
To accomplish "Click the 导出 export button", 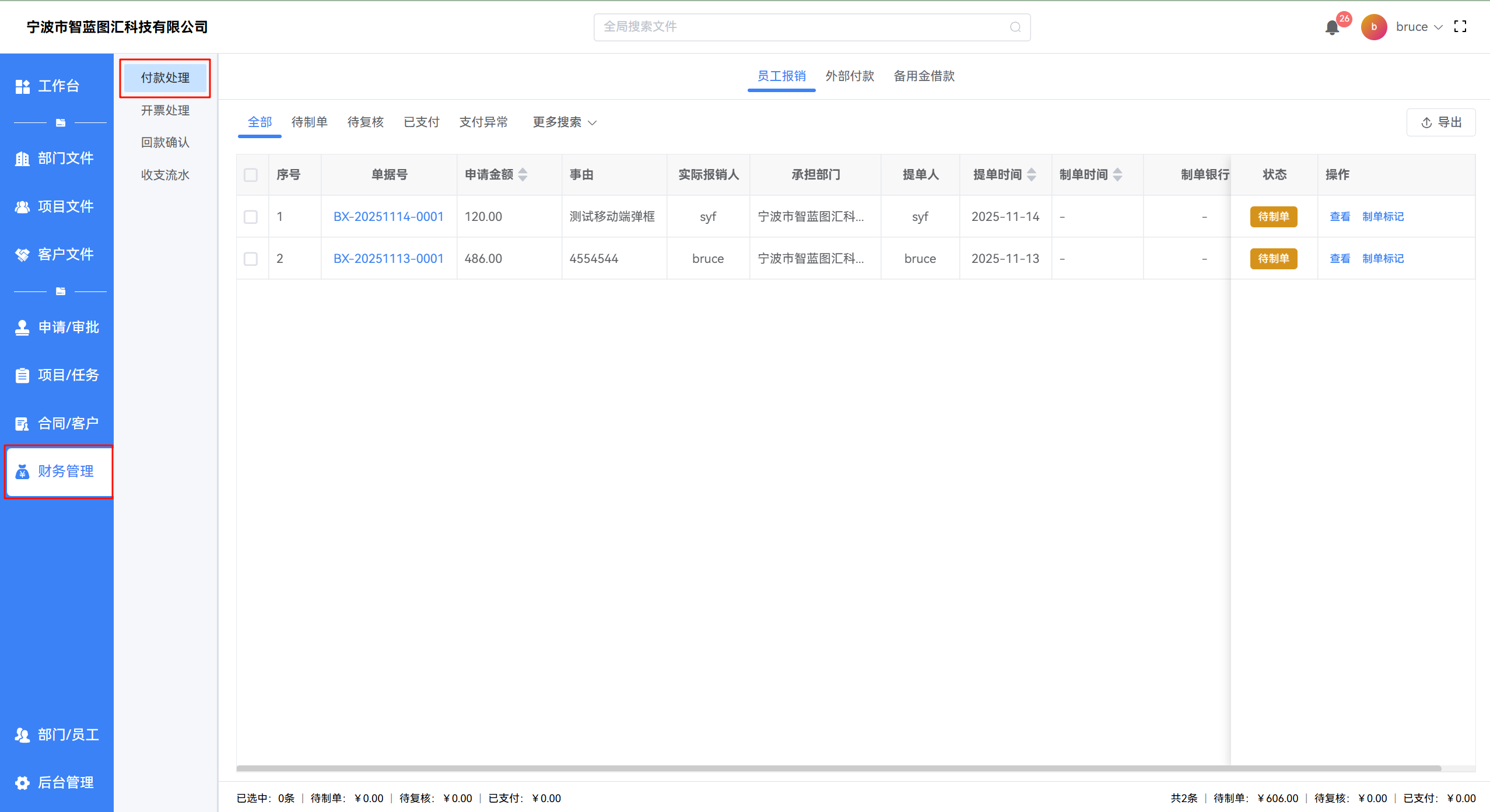I will 1441,122.
